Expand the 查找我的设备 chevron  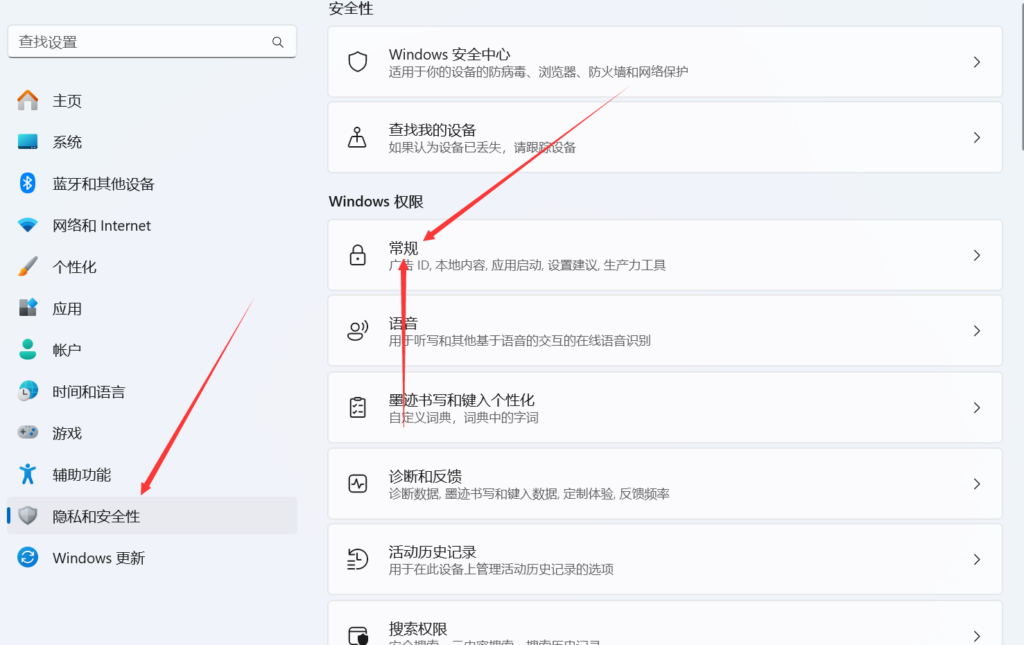click(976, 138)
